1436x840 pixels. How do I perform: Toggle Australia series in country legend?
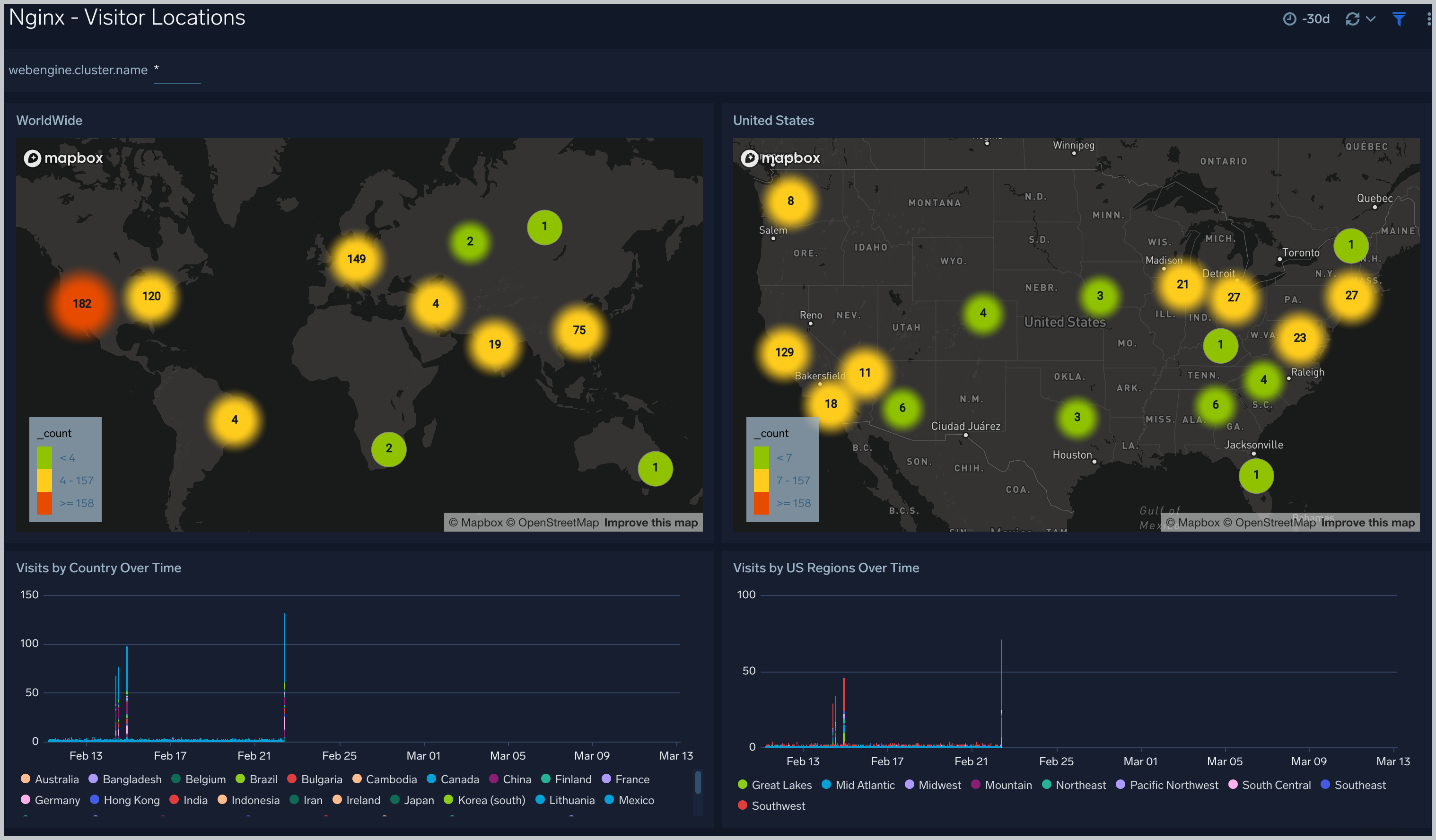pos(50,779)
